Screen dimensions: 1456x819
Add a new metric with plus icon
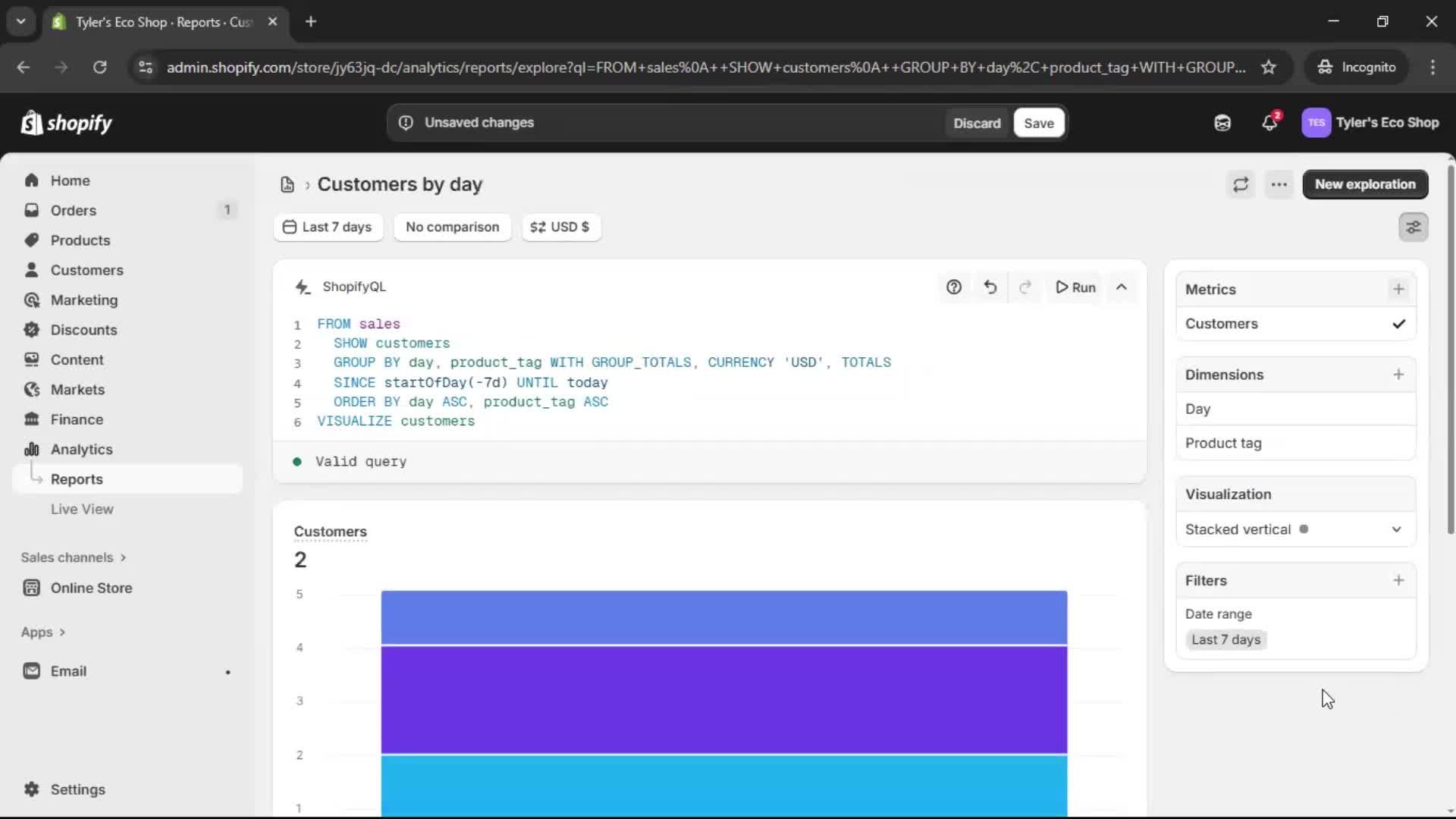pyautogui.click(x=1398, y=289)
